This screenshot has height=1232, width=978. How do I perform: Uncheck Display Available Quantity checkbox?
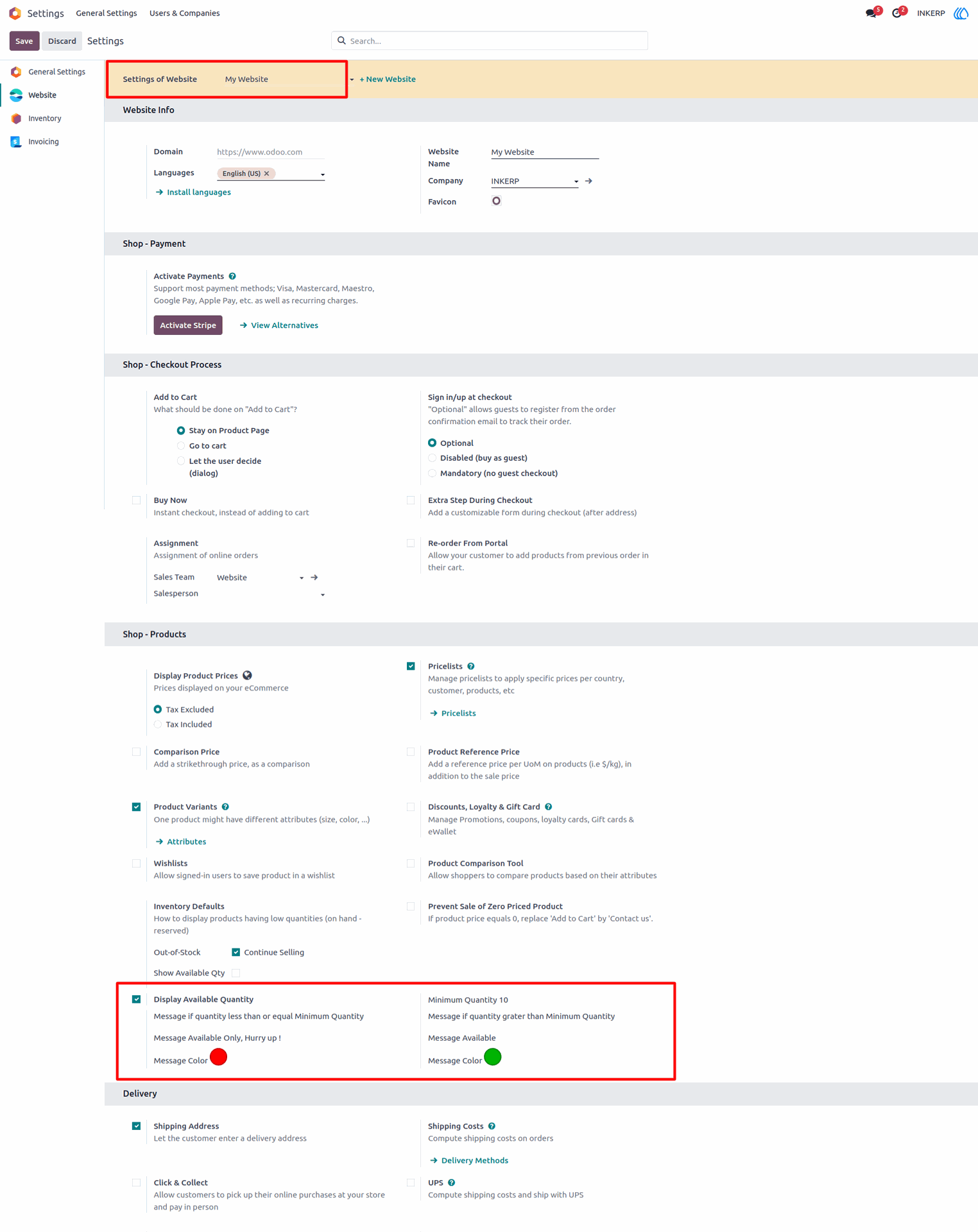pyautogui.click(x=136, y=999)
